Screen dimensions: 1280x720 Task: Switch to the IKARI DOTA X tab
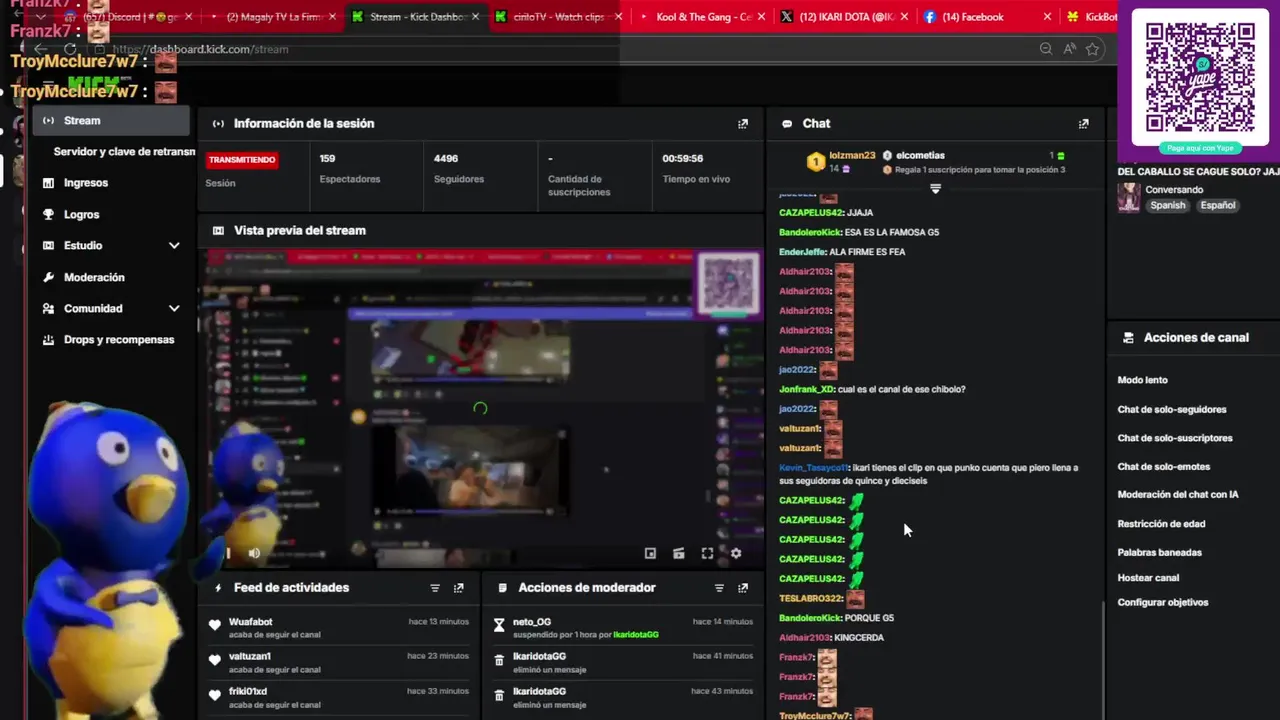pyautogui.click(x=845, y=17)
